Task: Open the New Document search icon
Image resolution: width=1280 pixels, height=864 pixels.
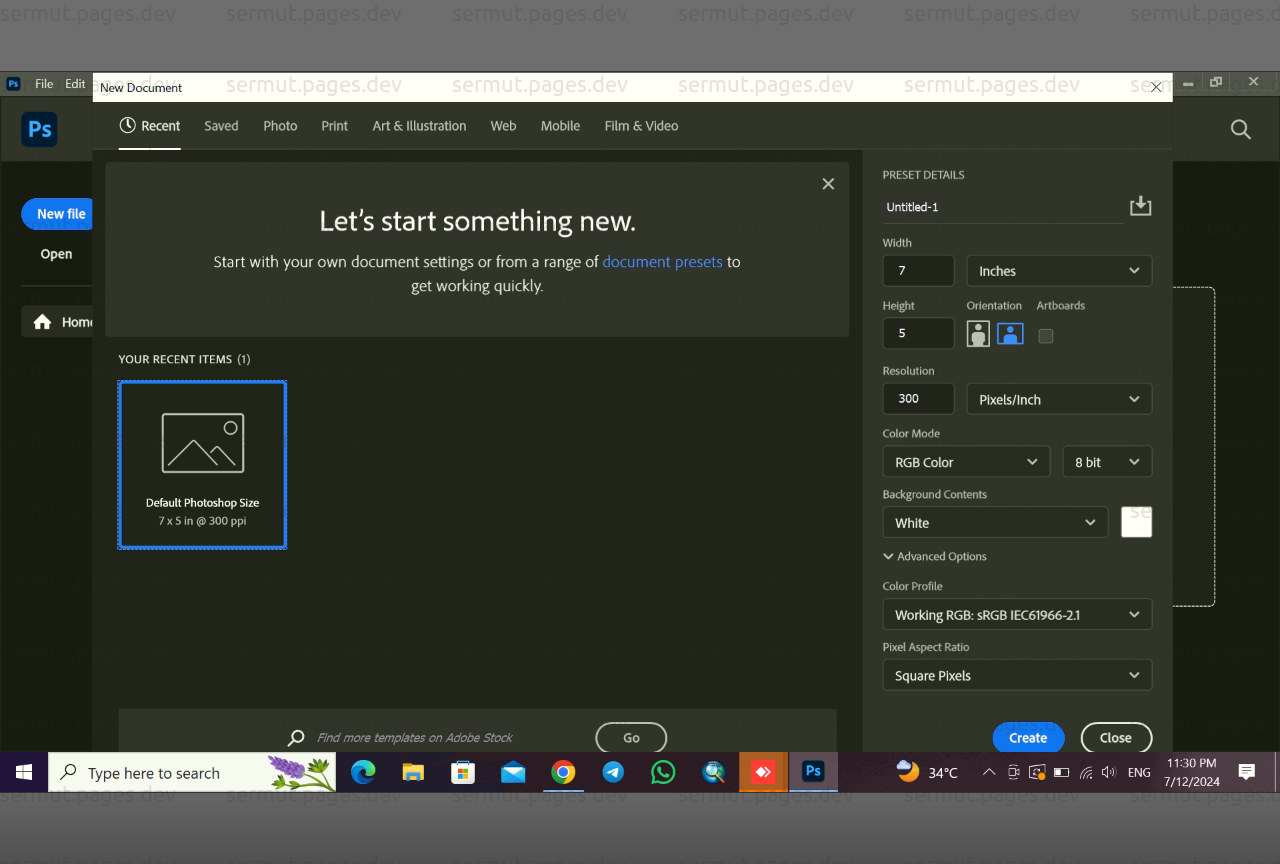Action: tap(1240, 130)
